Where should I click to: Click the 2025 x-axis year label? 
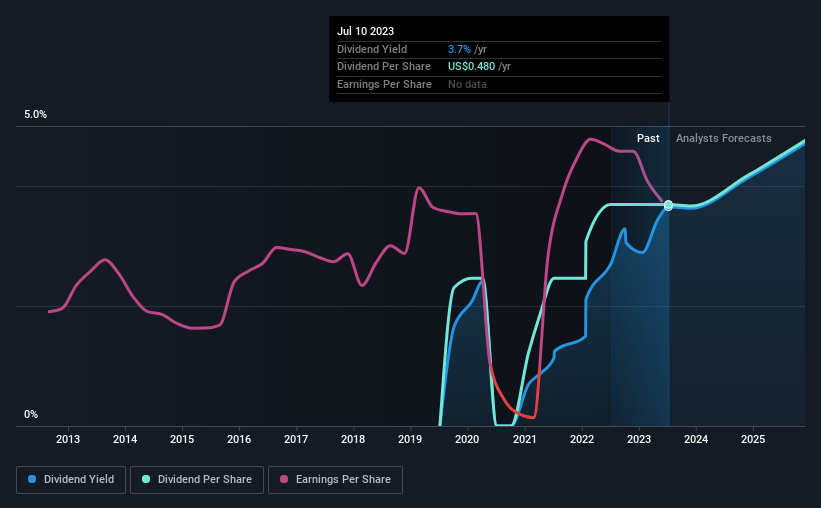tap(753, 439)
